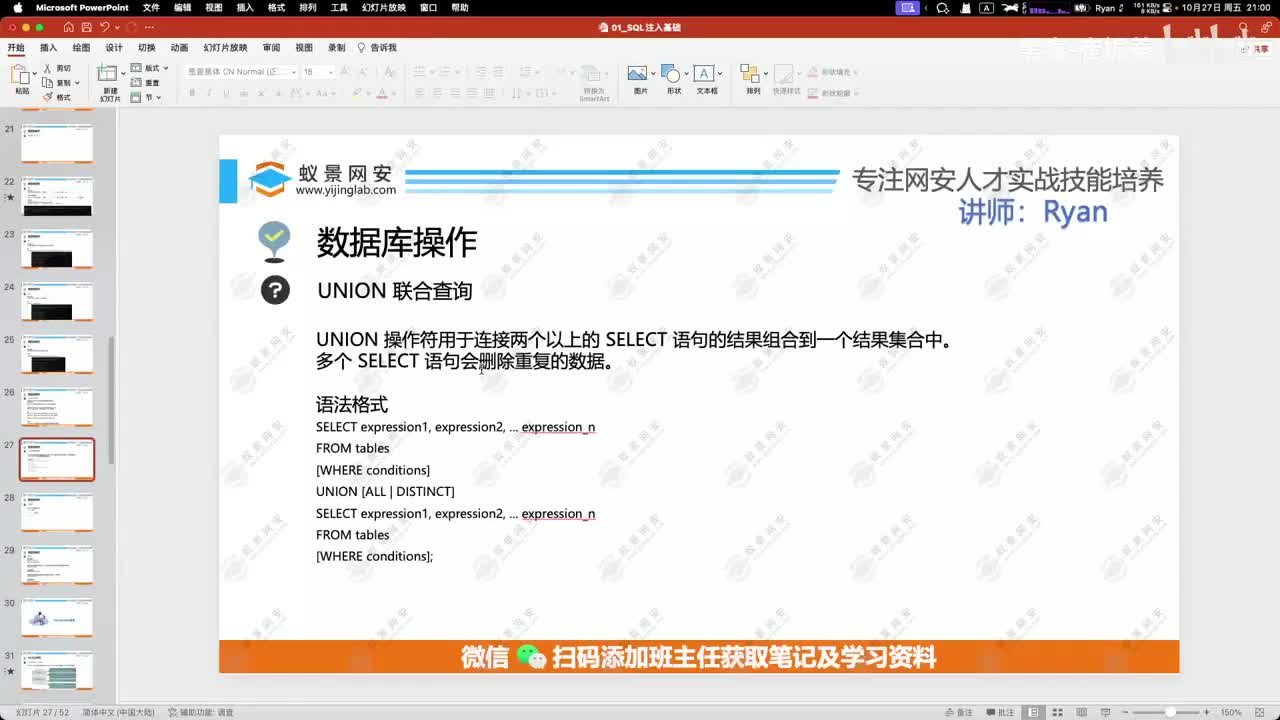Click the Reset slide button
This screenshot has height=720, width=1280.
pos(146,82)
